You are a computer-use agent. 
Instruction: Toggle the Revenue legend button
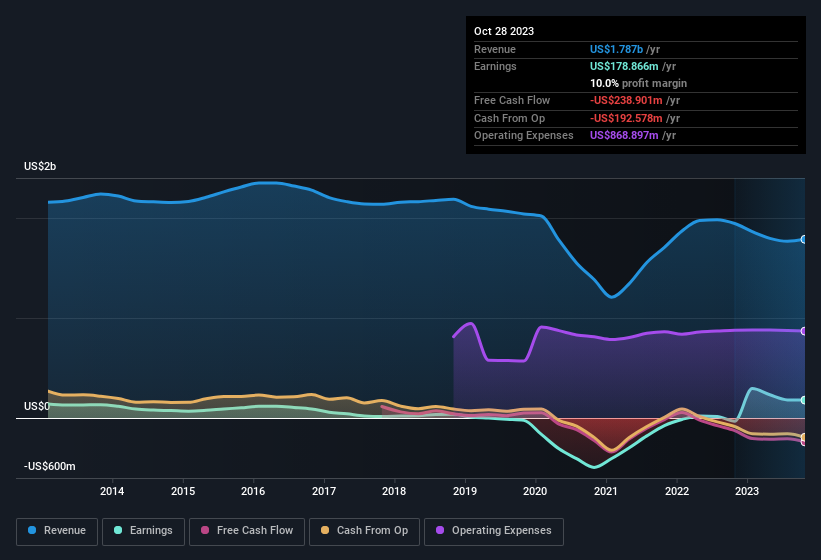pyautogui.click(x=57, y=531)
